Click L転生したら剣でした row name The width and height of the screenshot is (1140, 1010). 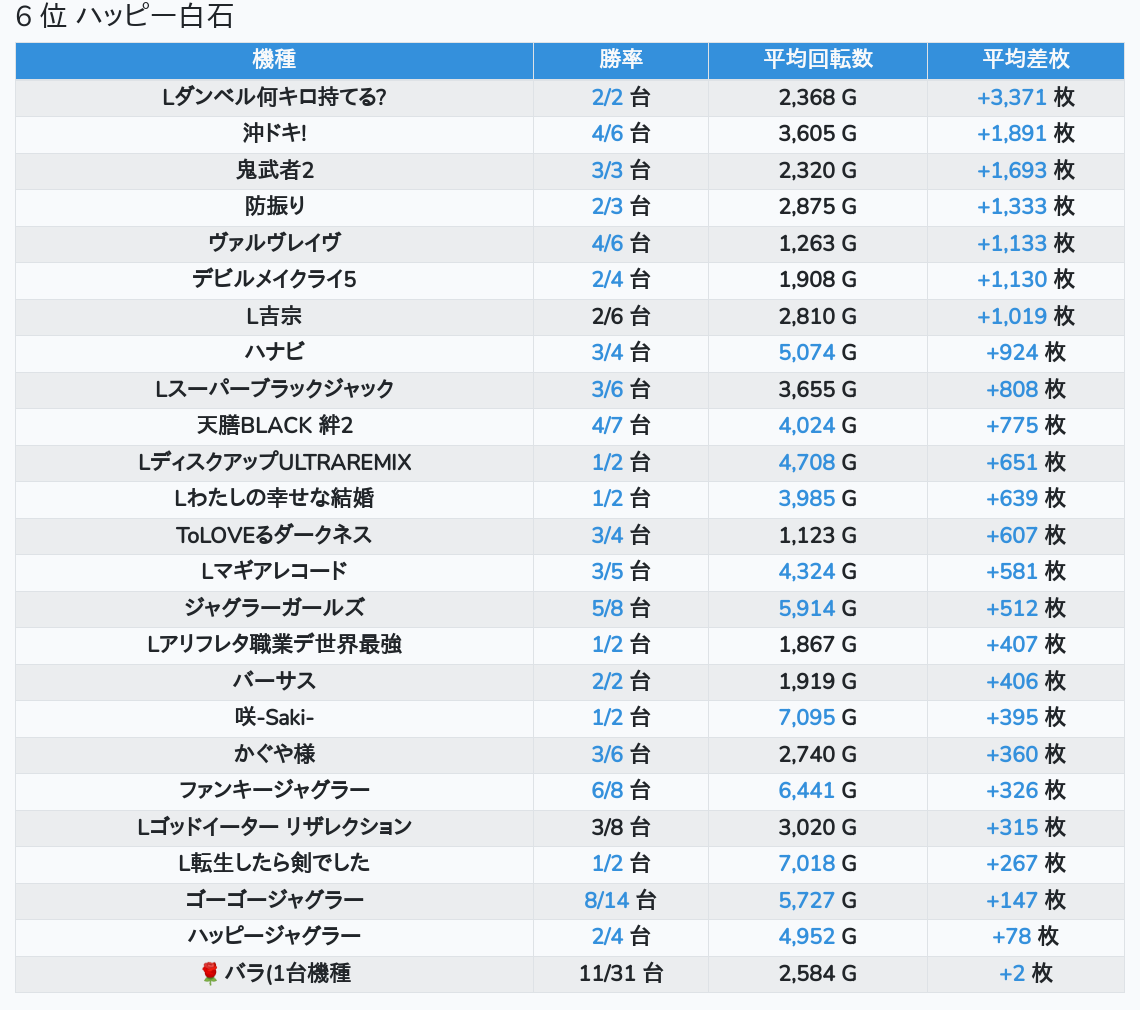pyautogui.click(x=274, y=863)
